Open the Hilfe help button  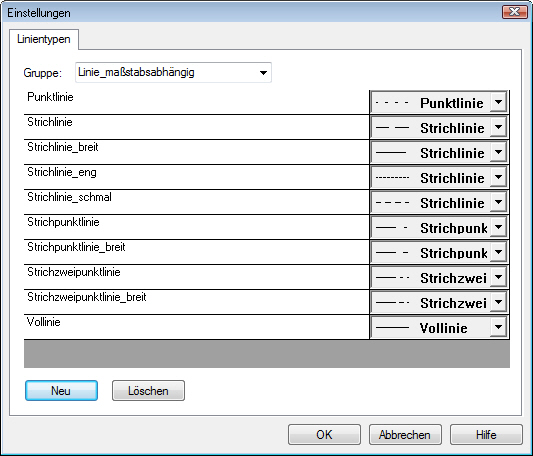486,434
